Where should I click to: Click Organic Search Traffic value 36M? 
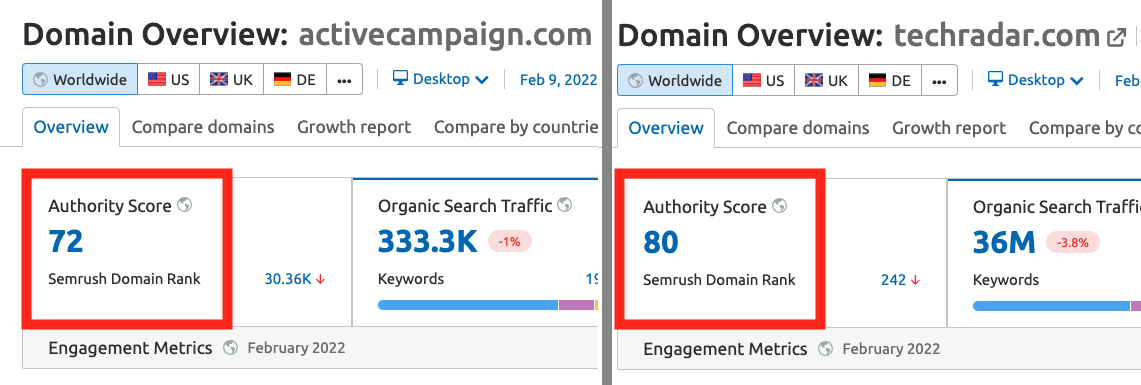(1004, 242)
